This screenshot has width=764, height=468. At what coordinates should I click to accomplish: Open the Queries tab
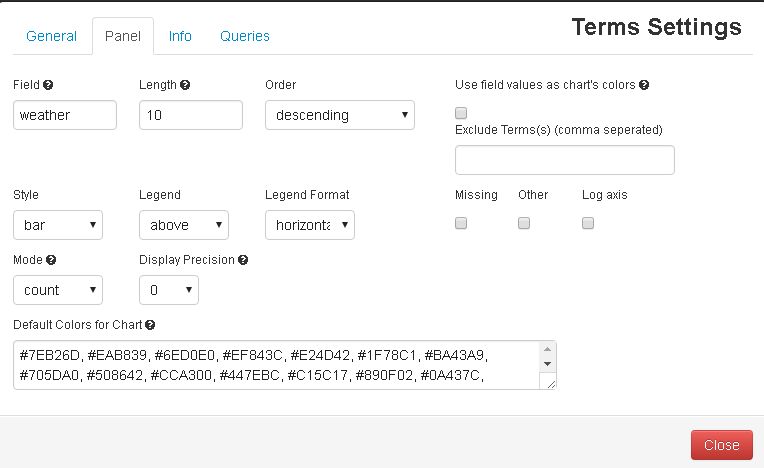tap(245, 36)
